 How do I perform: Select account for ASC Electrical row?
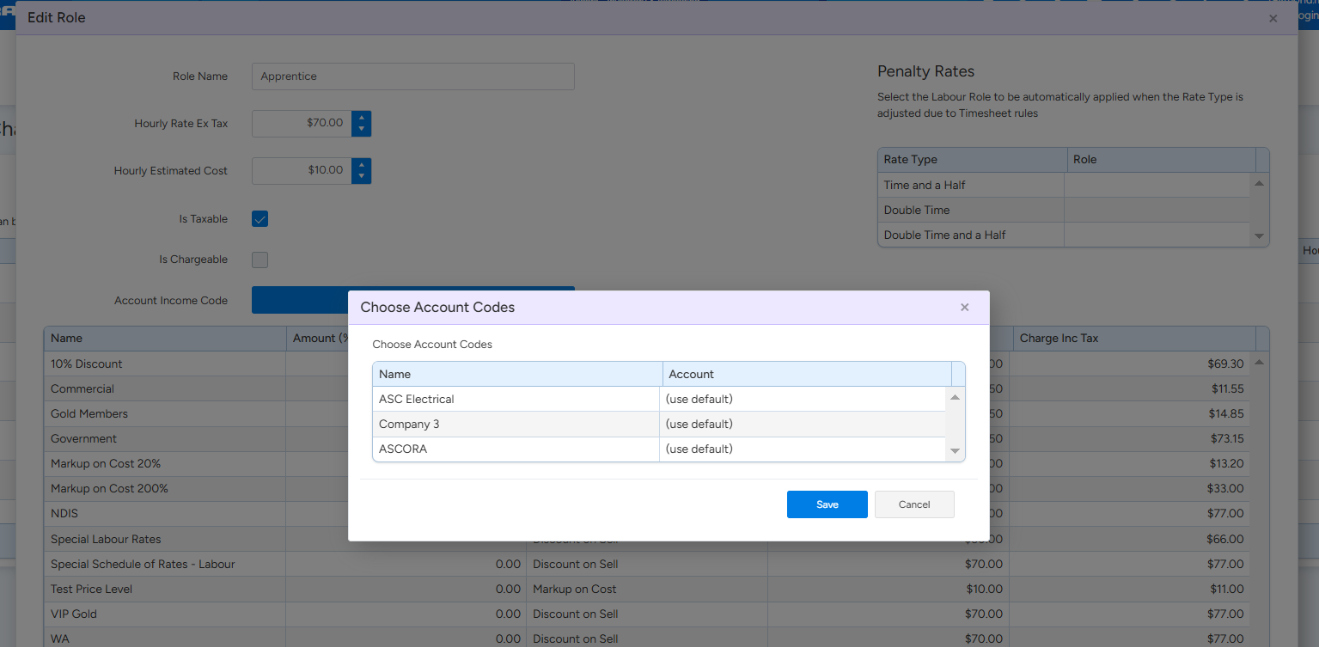(x=802, y=399)
